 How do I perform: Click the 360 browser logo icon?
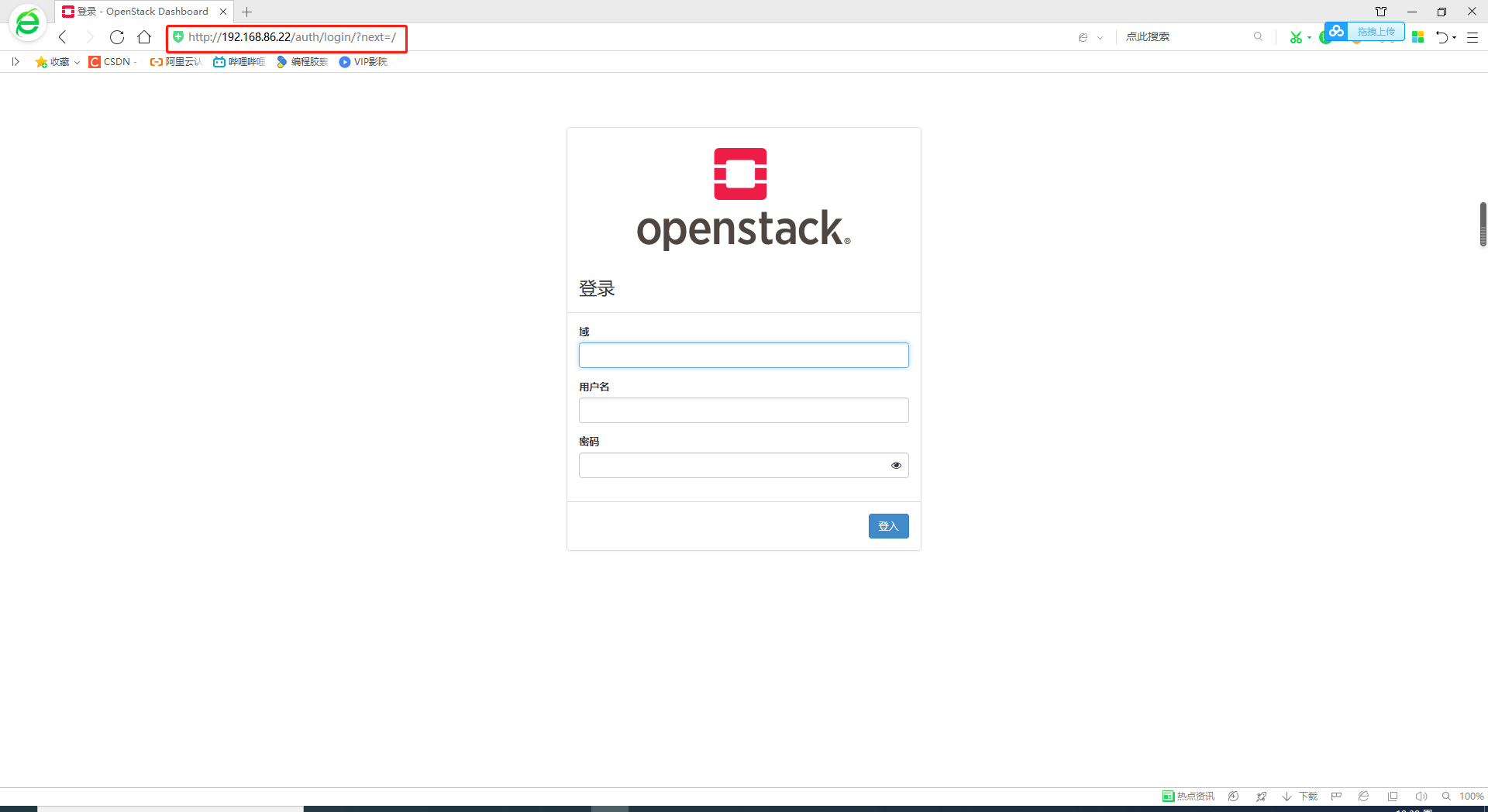28,23
